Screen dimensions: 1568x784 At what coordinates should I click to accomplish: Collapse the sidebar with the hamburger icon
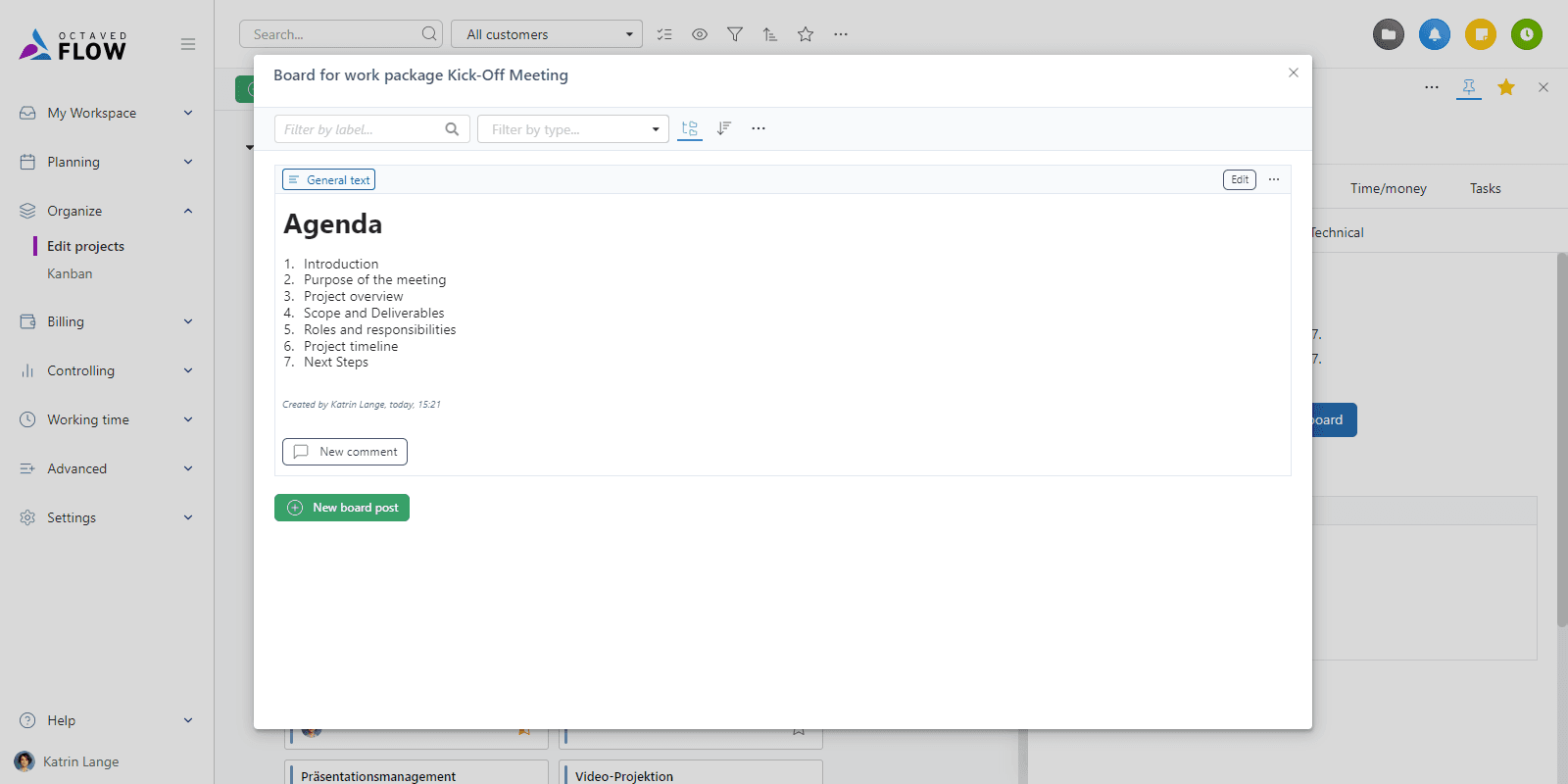point(188,44)
